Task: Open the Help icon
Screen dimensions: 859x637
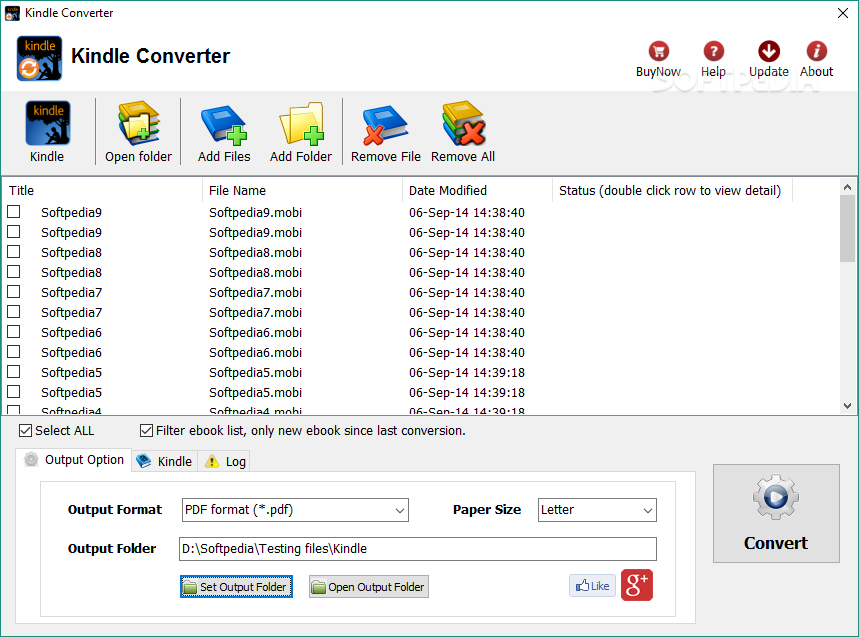Action: (713, 51)
